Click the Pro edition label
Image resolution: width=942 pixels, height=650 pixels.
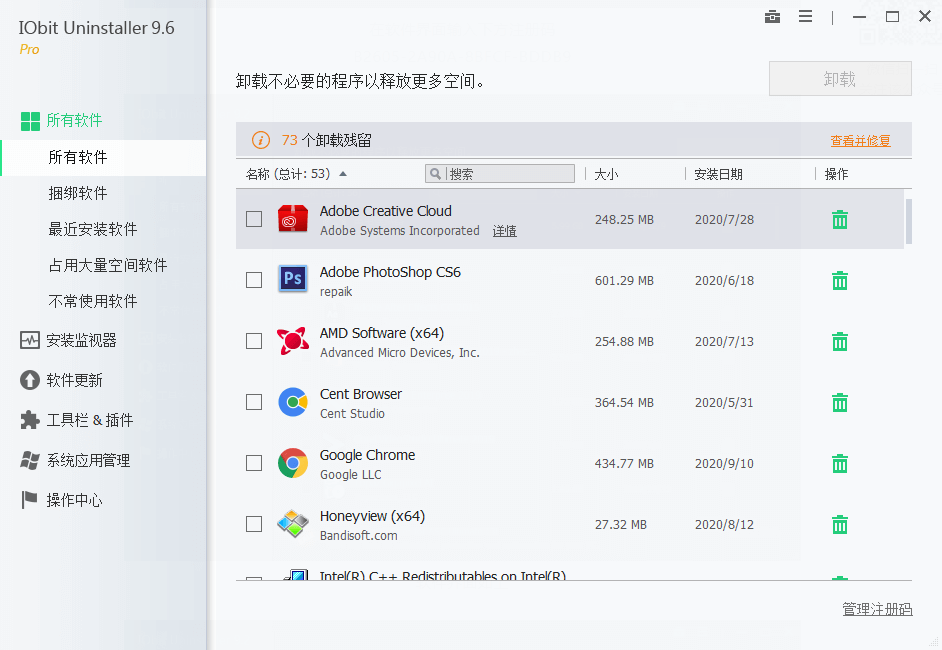coord(29,50)
